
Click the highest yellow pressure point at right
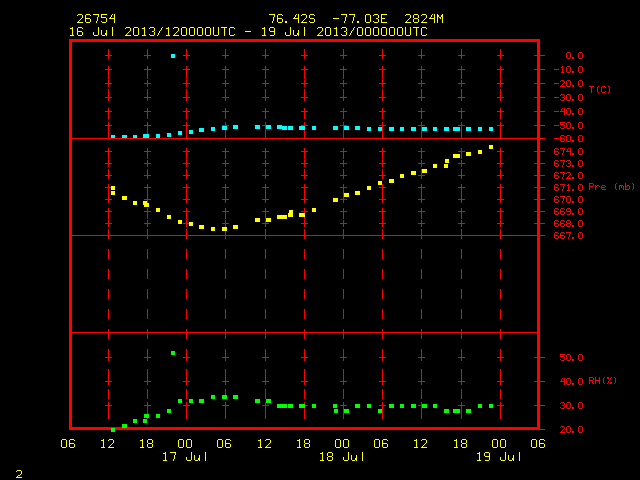(491, 147)
